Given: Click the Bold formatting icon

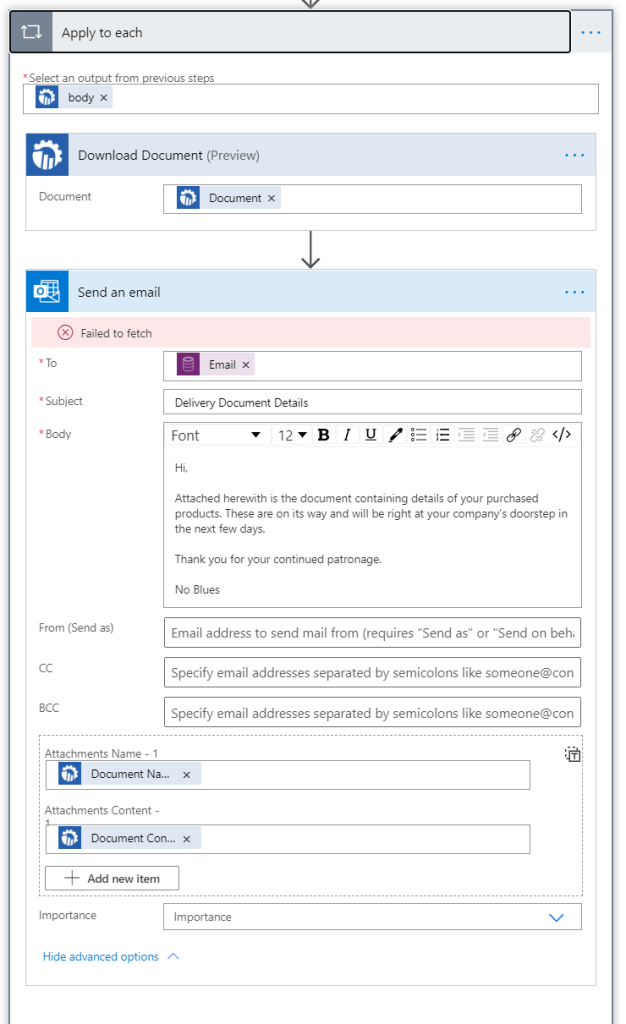Looking at the screenshot, I should coord(323,435).
